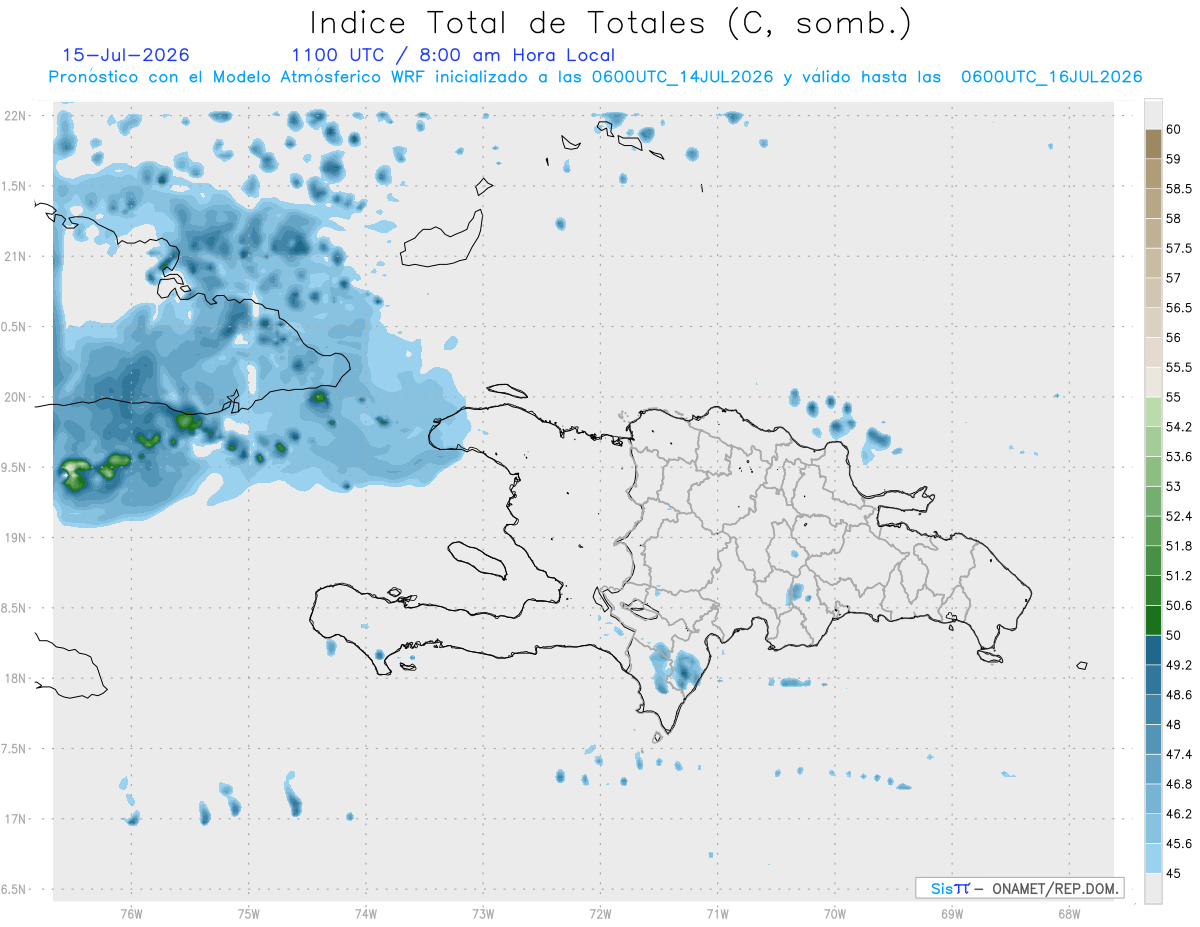The height and width of the screenshot is (927, 1200).
Task: Click the colorbar label '49.2'
Action: click(1179, 665)
